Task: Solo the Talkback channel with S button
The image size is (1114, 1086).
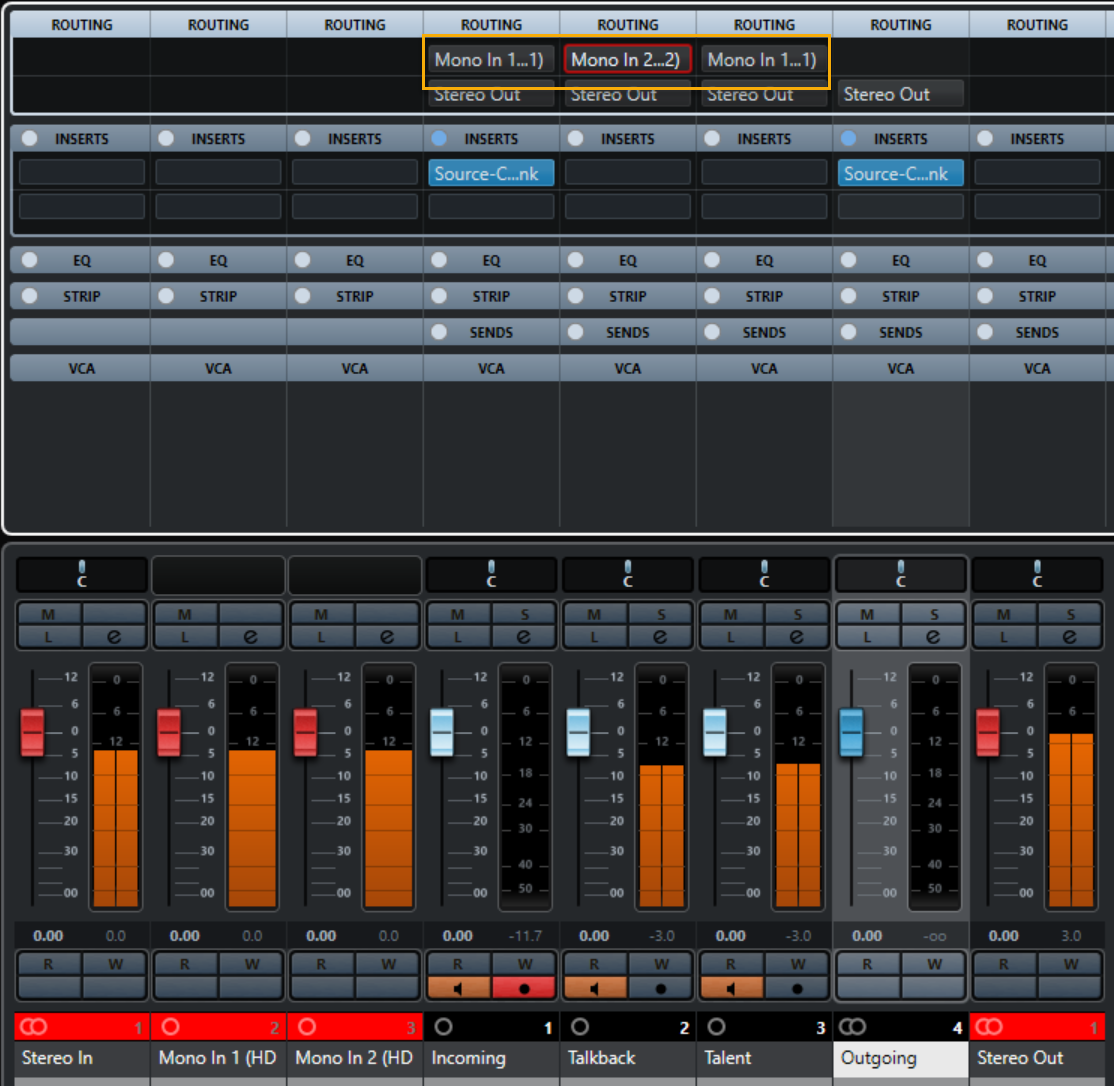Action: point(660,614)
